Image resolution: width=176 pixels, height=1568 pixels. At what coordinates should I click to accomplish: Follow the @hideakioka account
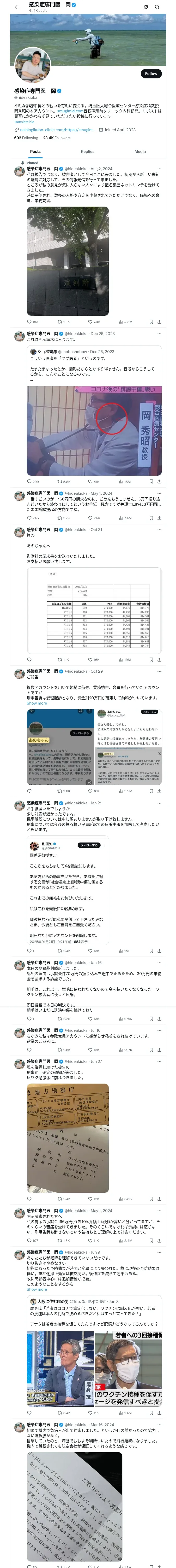(151, 74)
